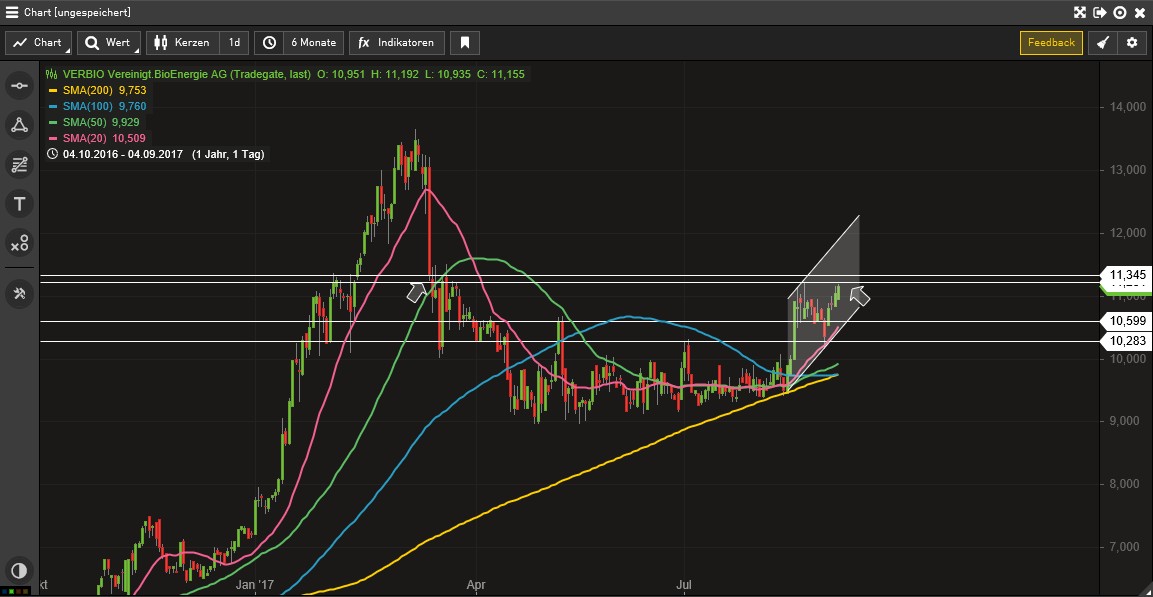This screenshot has height=597, width=1153.
Task: Click the Jan '17 time axis label
Action: (x=255, y=586)
